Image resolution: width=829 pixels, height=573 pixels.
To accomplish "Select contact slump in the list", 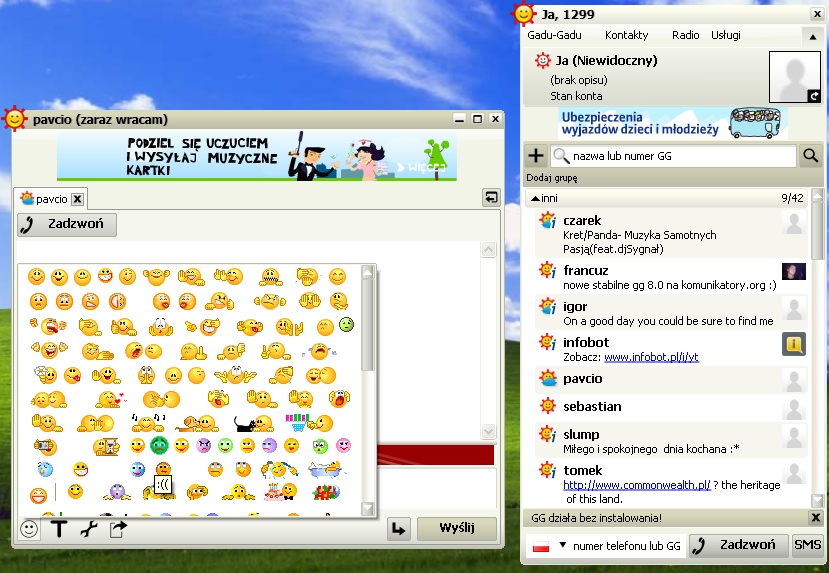I will pyautogui.click(x=670, y=441).
